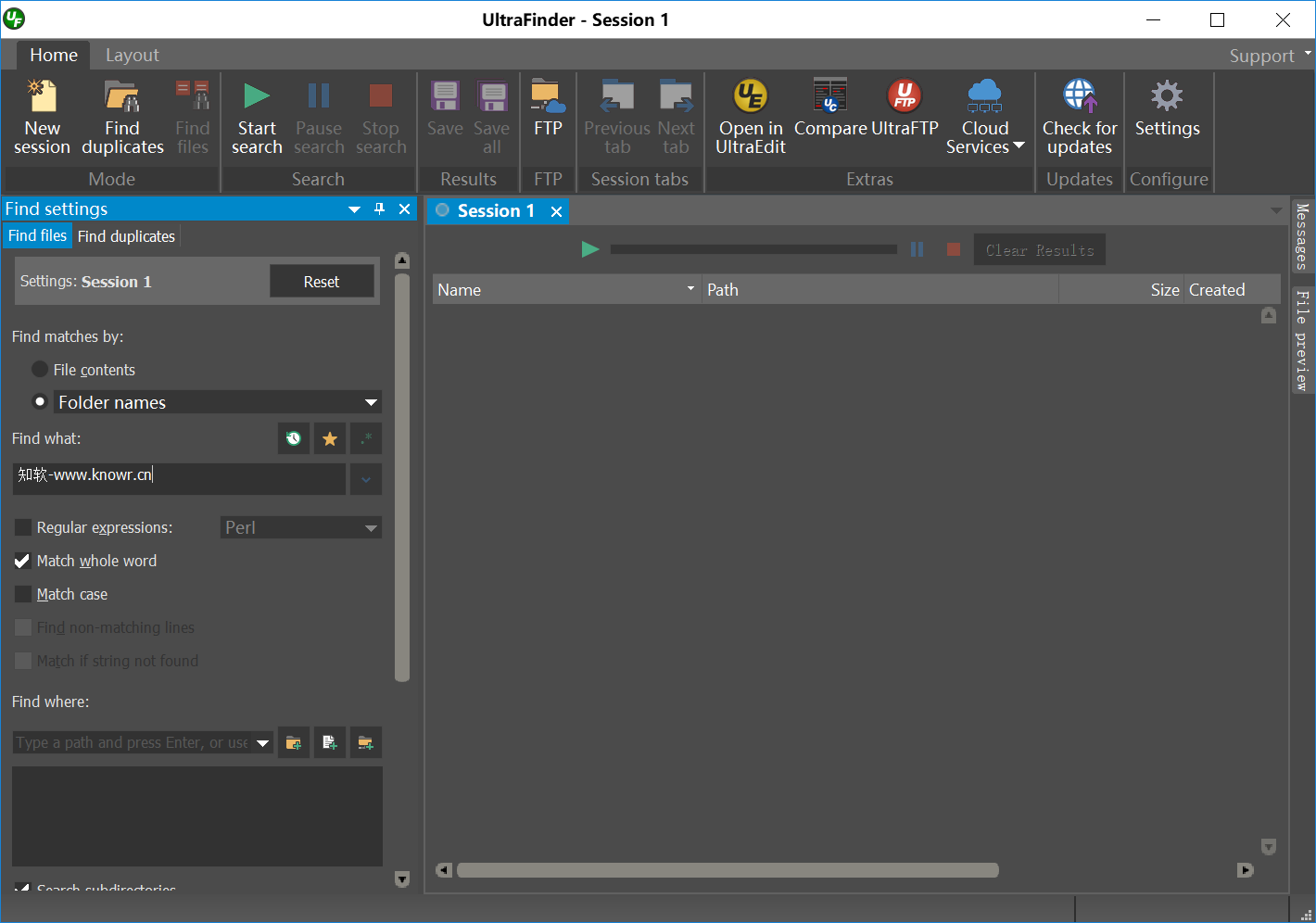Select the Find duplicates settings tab

126,235
